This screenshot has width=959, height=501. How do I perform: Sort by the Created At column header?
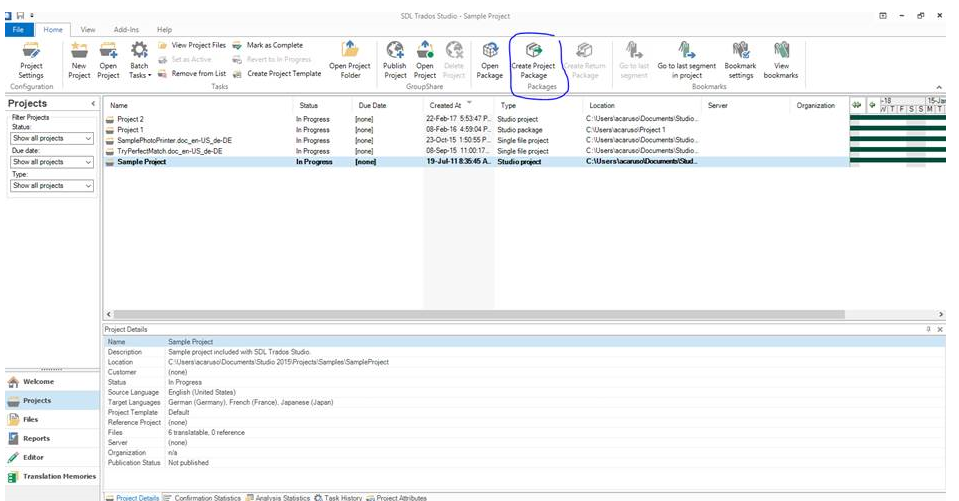click(459, 105)
